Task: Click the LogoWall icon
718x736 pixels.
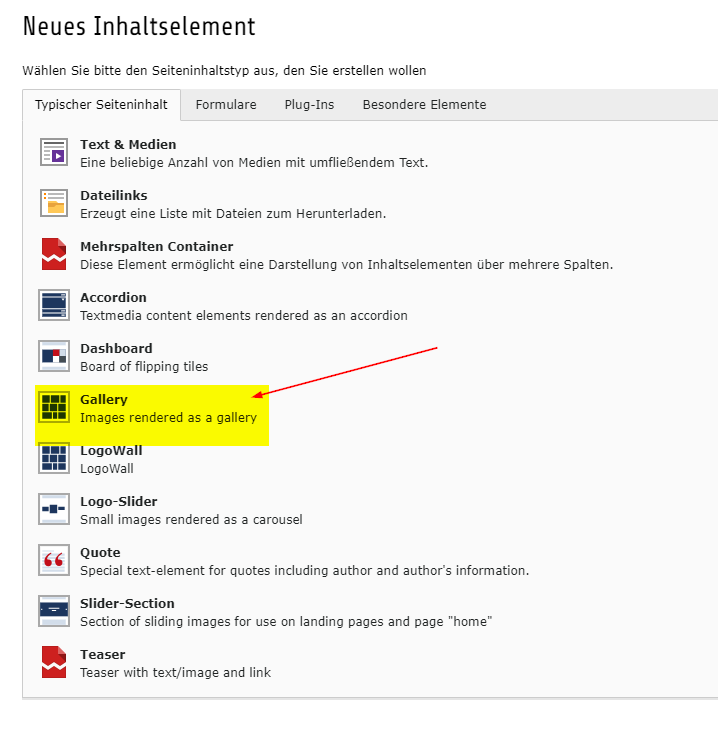Action: click(x=54, y=458)
